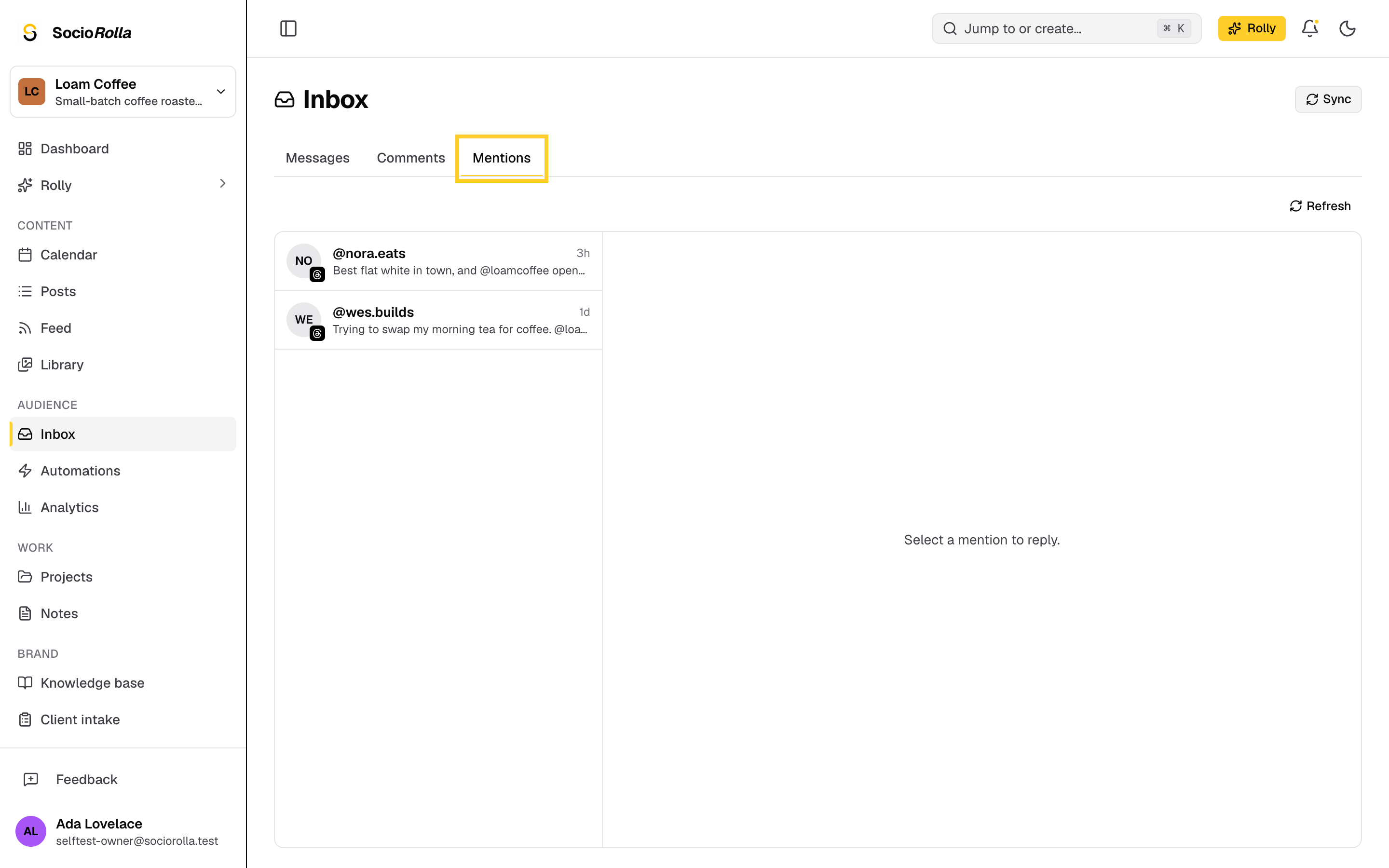Switch to dark mode moon icon

(1347, 28)
